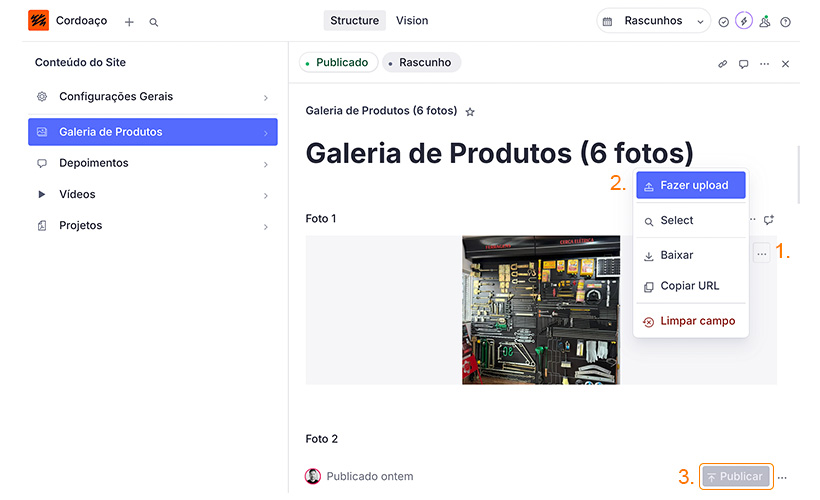
Task: Select Galeria de Produtos sidebar item
Action: 153,132
